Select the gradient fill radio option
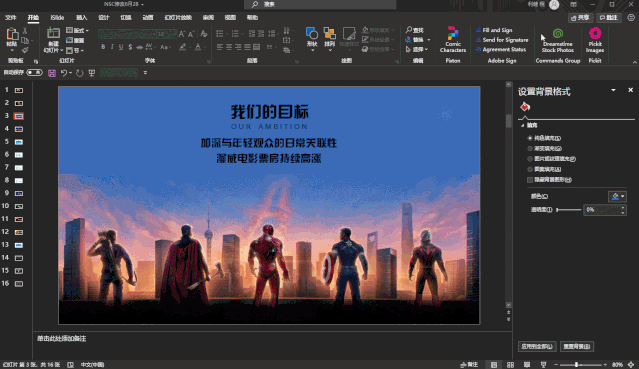Image resolution: width=639 pixels, height=369 pixels. [530, 148]
